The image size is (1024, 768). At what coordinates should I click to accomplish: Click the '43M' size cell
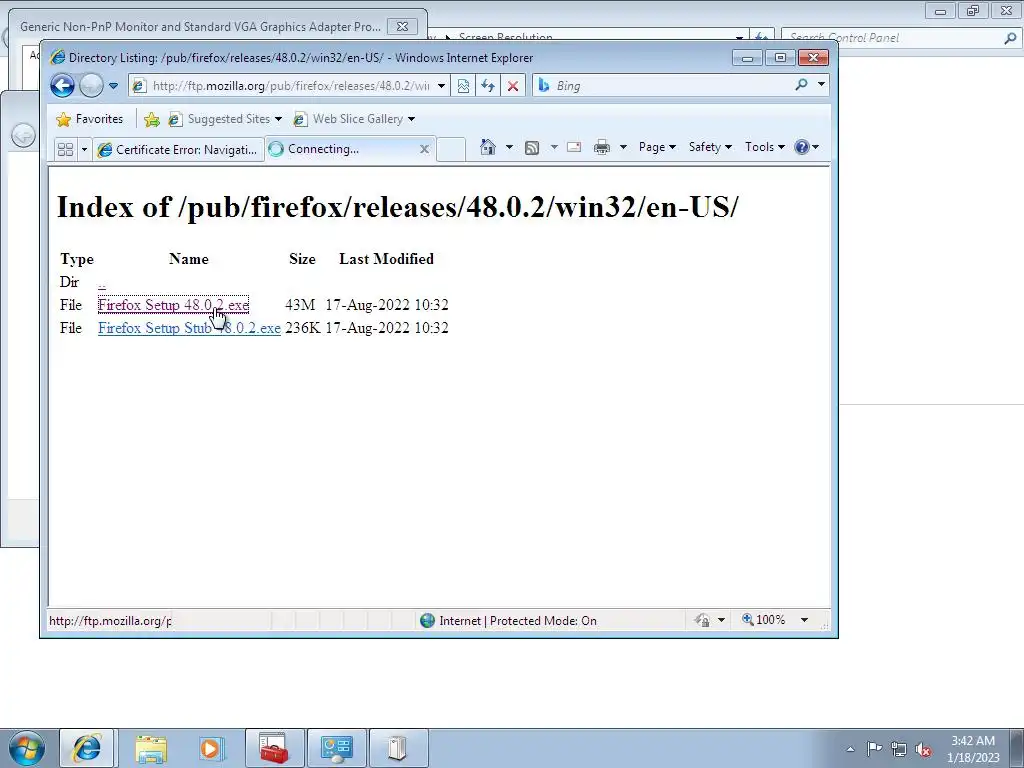point(300,305)
